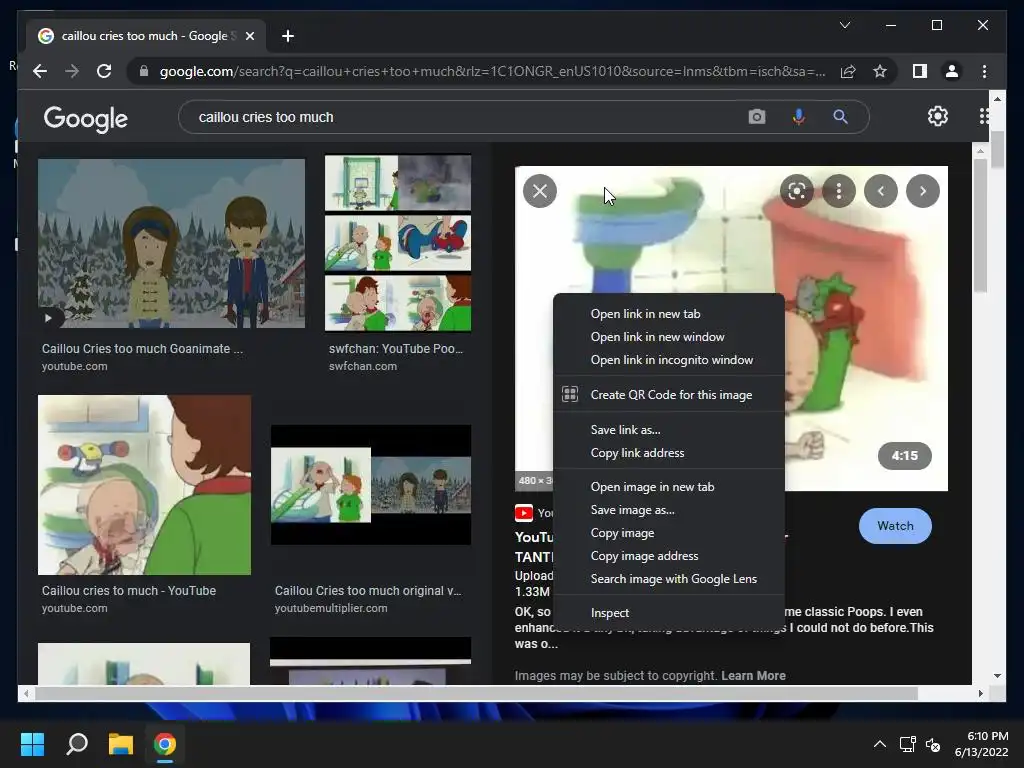Image resolution: width=1024 pixels, height=768 pixels.
Task: Open the Google apps grid icon
Action: 984,116
